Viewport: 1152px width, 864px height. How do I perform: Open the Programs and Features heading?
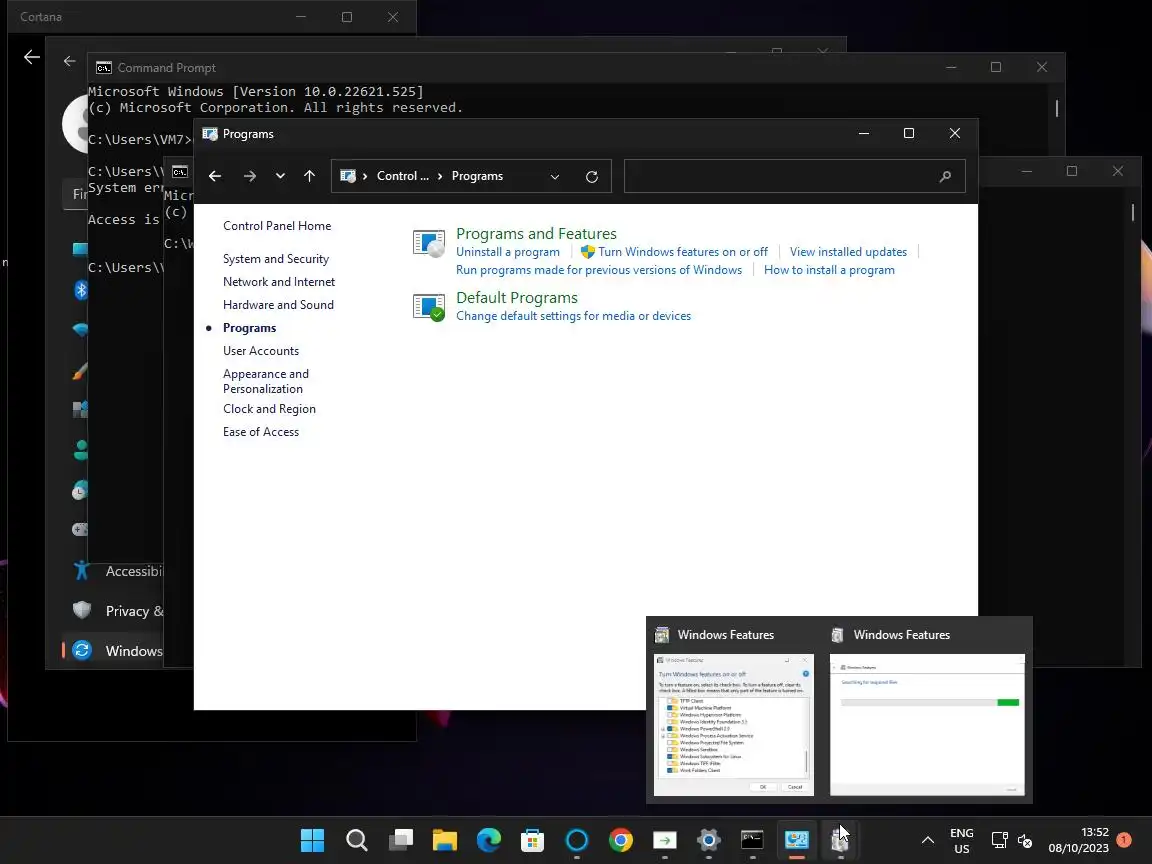536,234
